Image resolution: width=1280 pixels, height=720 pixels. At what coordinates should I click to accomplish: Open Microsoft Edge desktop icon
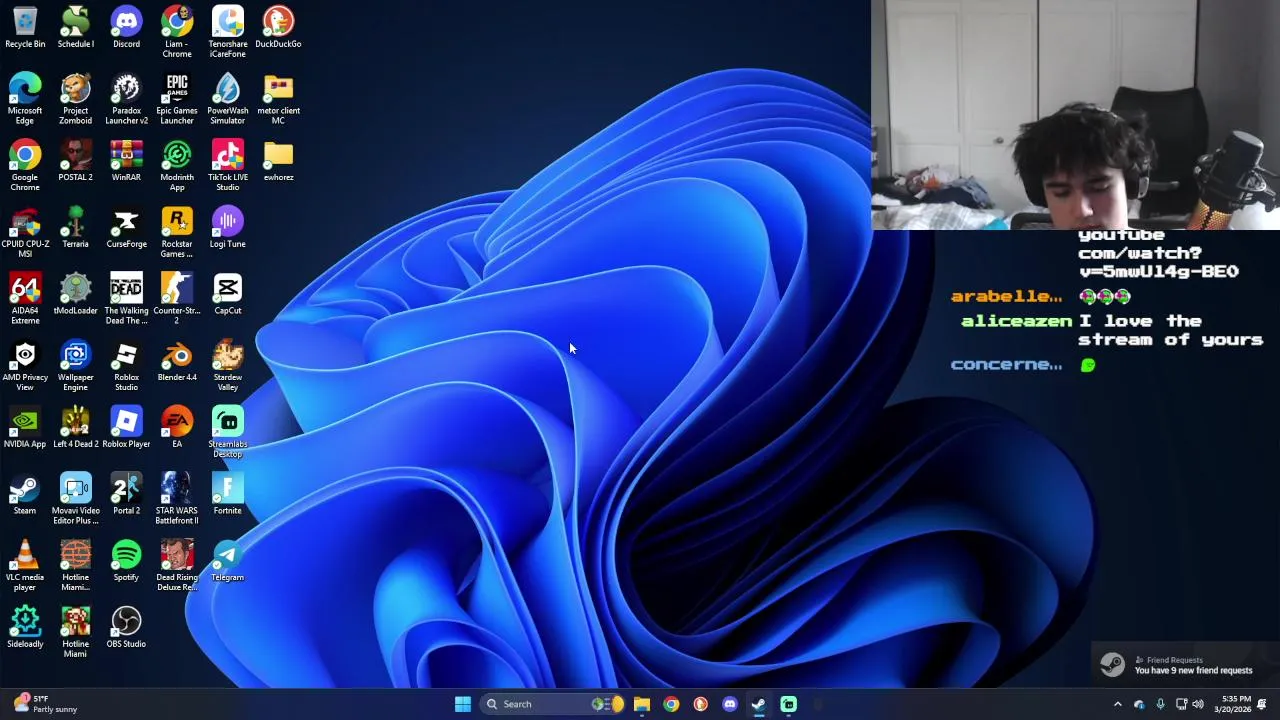(25, 99)
